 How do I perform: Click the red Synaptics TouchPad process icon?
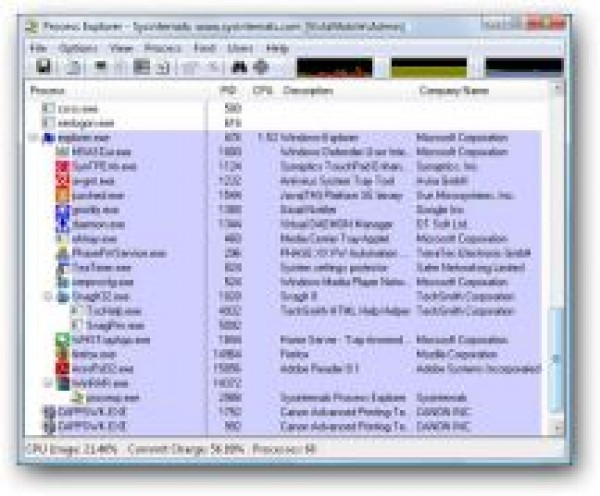63,166
